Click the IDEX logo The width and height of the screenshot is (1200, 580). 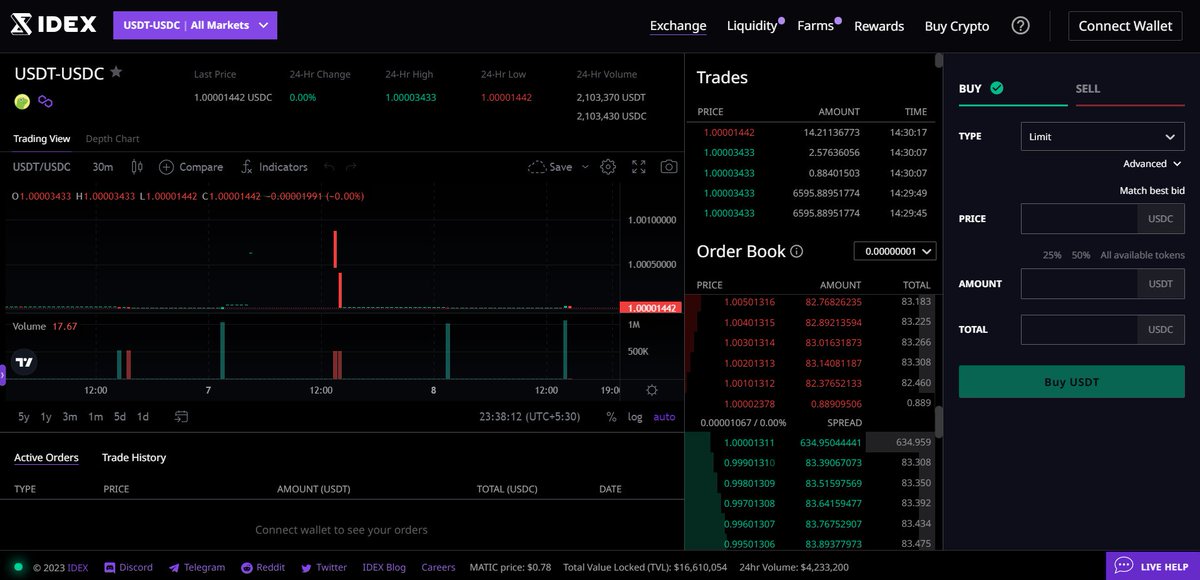[x=53, y=25]
